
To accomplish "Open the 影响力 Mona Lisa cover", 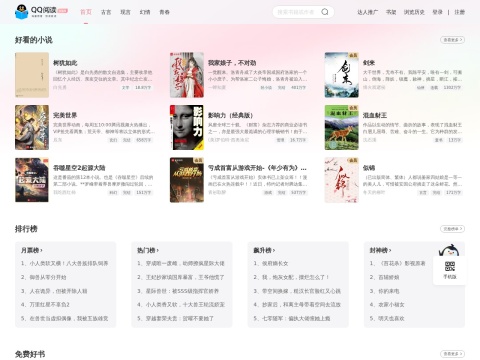I will point(187,127).
